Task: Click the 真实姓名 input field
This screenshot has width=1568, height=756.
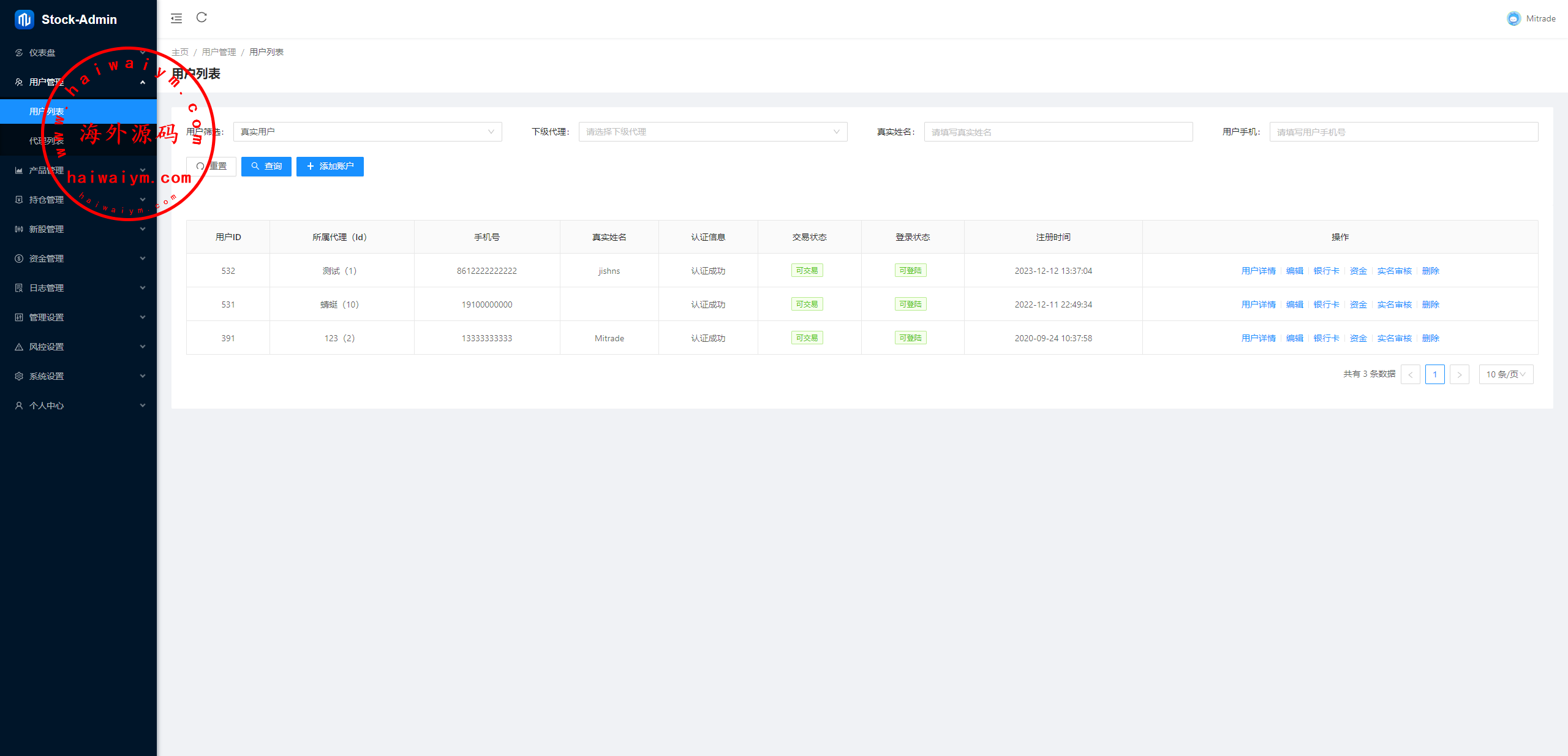Action: pyautogui.click(x=1058, y=132)
